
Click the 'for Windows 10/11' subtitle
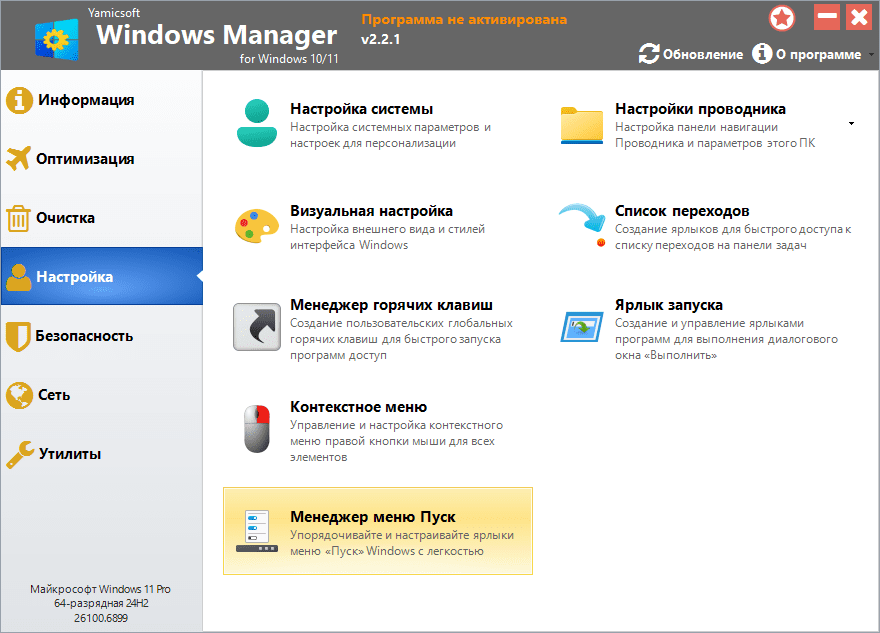pyautogui.click(x=289, y=58)
